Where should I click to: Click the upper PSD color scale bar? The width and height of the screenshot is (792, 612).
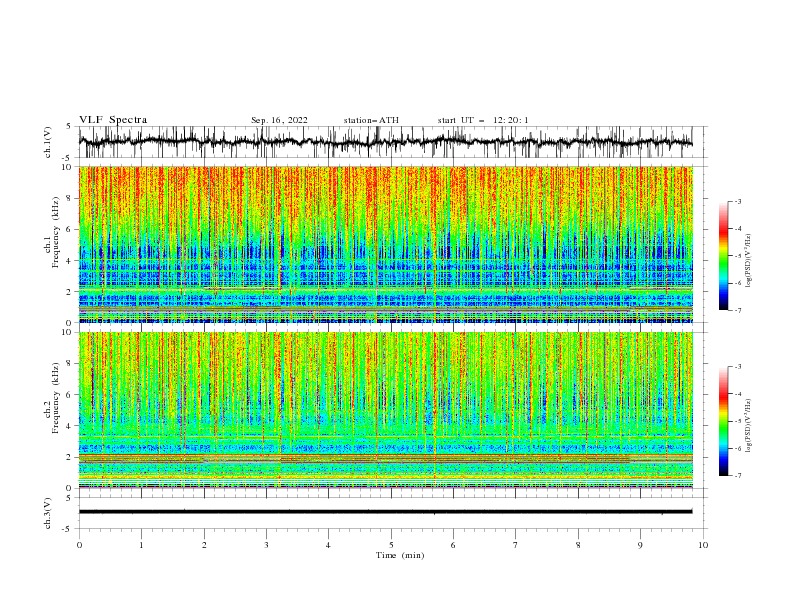[x=723, y=255]
